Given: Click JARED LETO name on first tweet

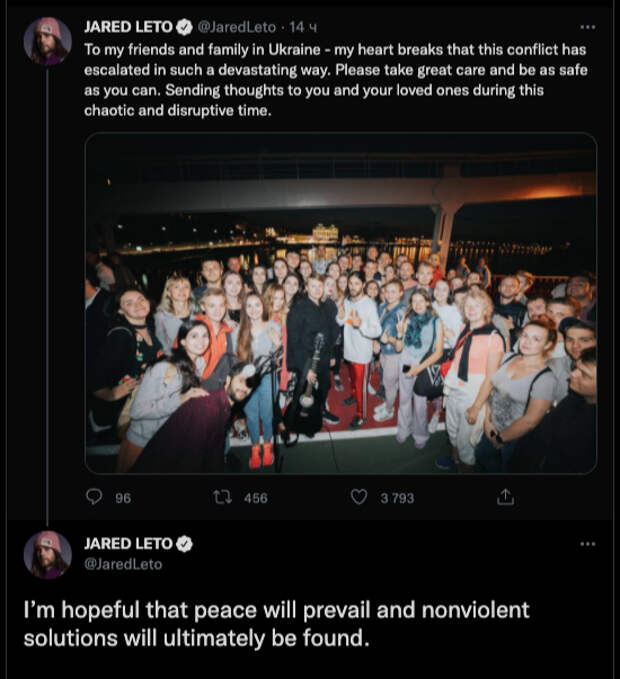Looking at the screenshot, I should [x=128, y=27].
